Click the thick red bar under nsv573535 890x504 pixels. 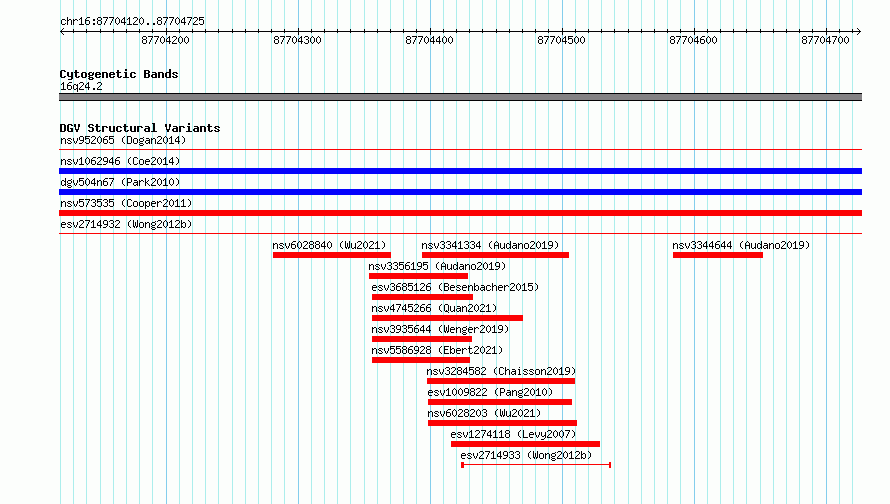point(460,213)
